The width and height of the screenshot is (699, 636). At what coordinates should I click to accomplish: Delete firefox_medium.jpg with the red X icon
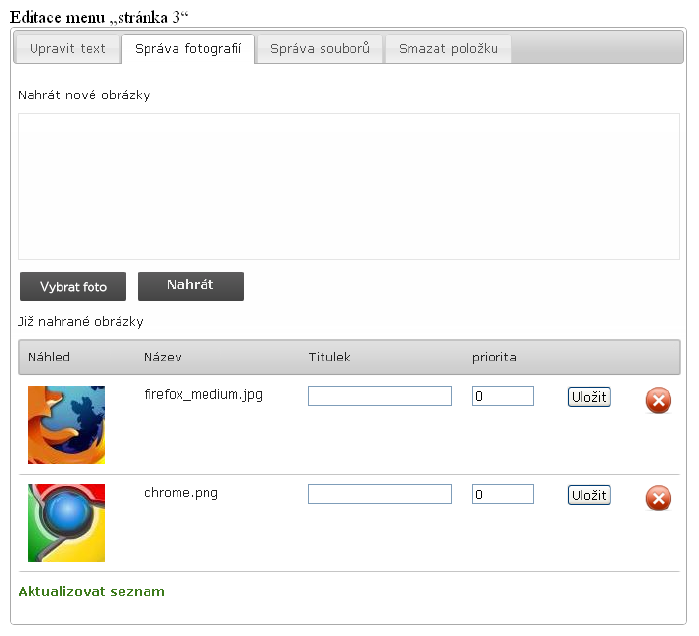point(658,400)
